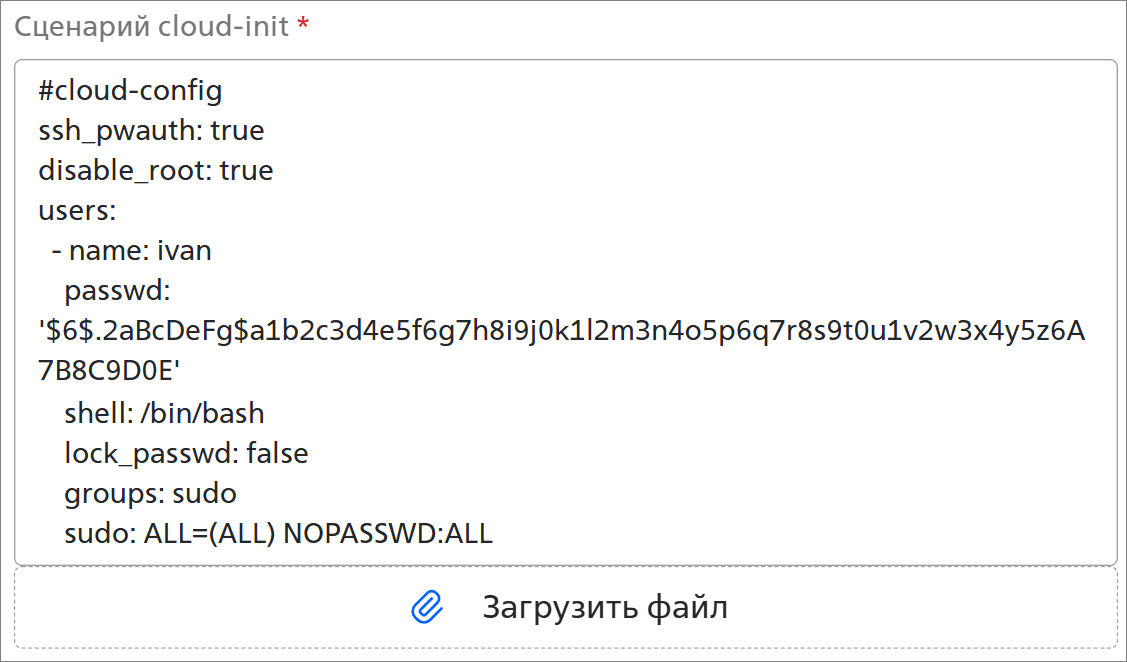Click the username 'ivan' in the script
The image size is (1127, 662).
pyautogui.click(x=185, y=251)
